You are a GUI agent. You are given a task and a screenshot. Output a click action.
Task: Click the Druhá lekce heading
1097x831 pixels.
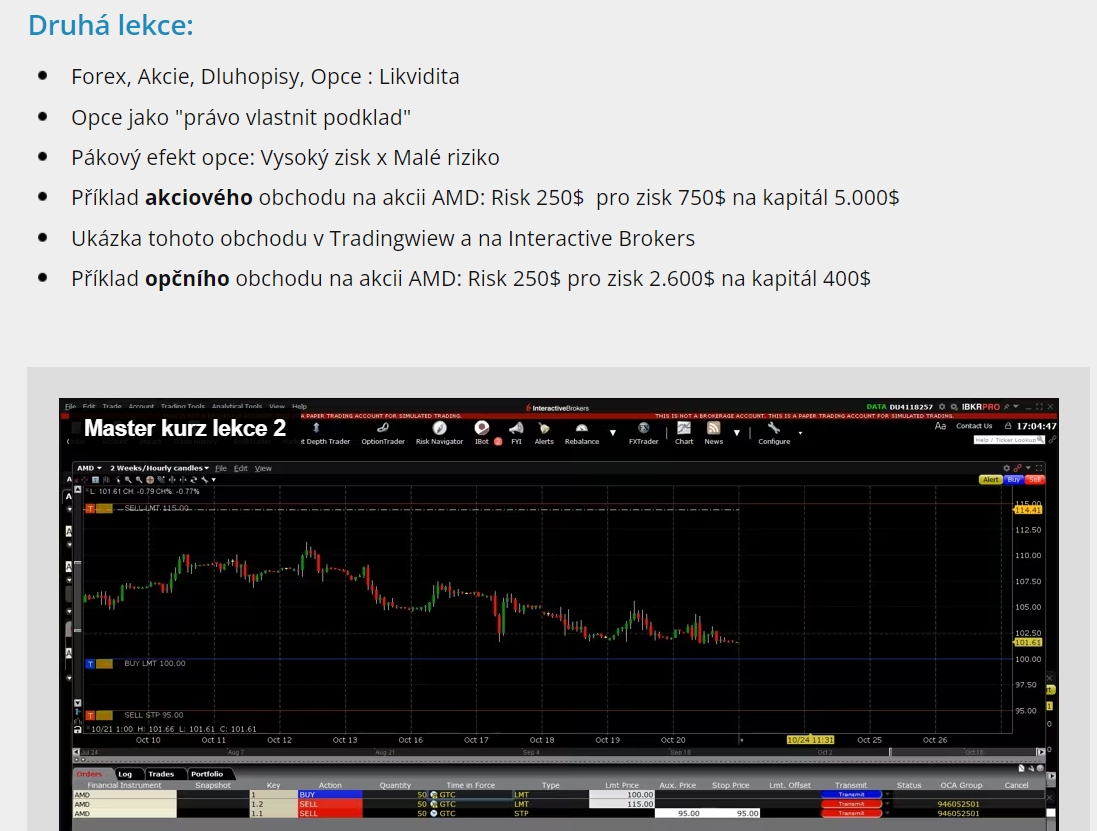pyautogui.click(x=111, y=25)
